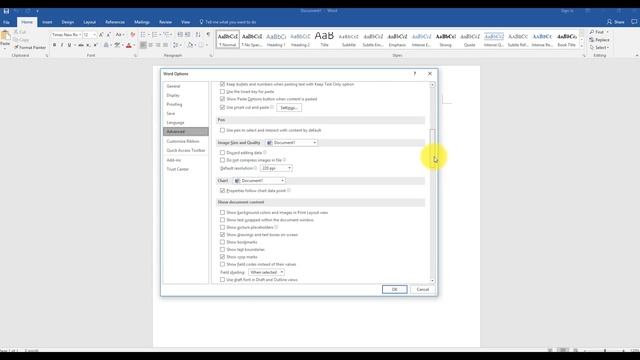The width and height of the screenshot is (640, 360).
Task: Click Settings... button for smart cut
Action: coord(289,108)
